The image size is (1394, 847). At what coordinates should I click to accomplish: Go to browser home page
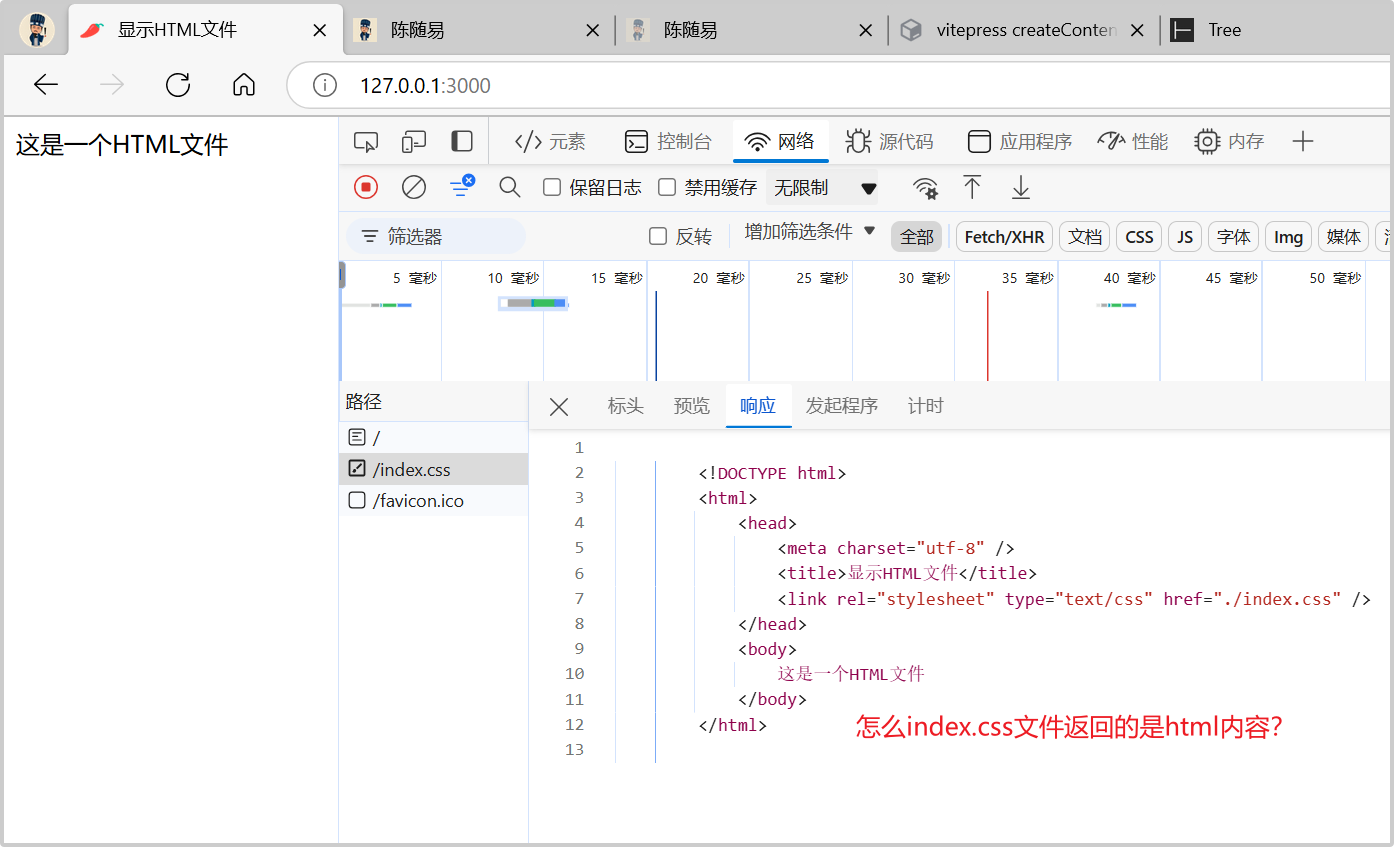(244, 85)
